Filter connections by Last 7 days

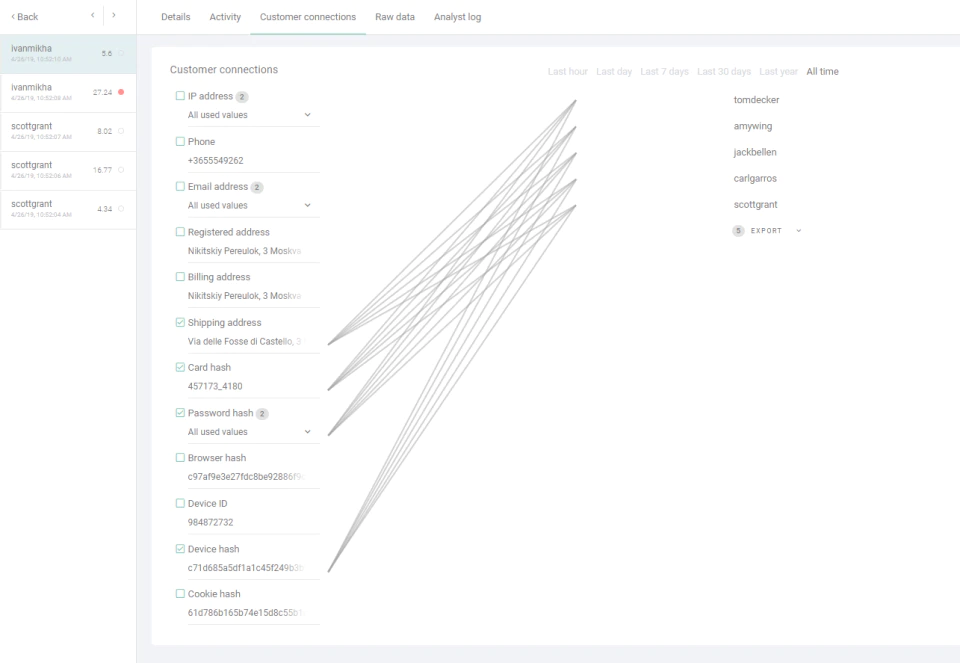(664, 72)
